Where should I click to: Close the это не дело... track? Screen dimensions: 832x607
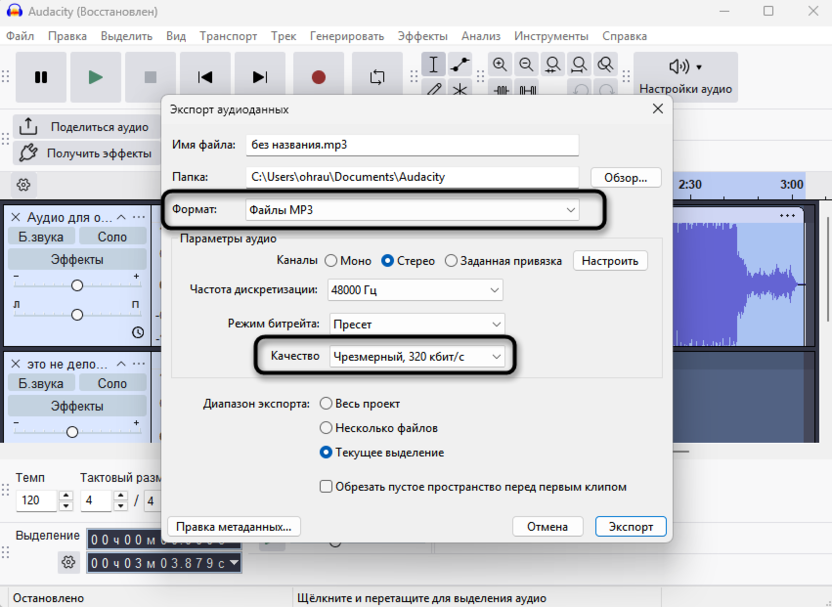click(x=15, y=363)
